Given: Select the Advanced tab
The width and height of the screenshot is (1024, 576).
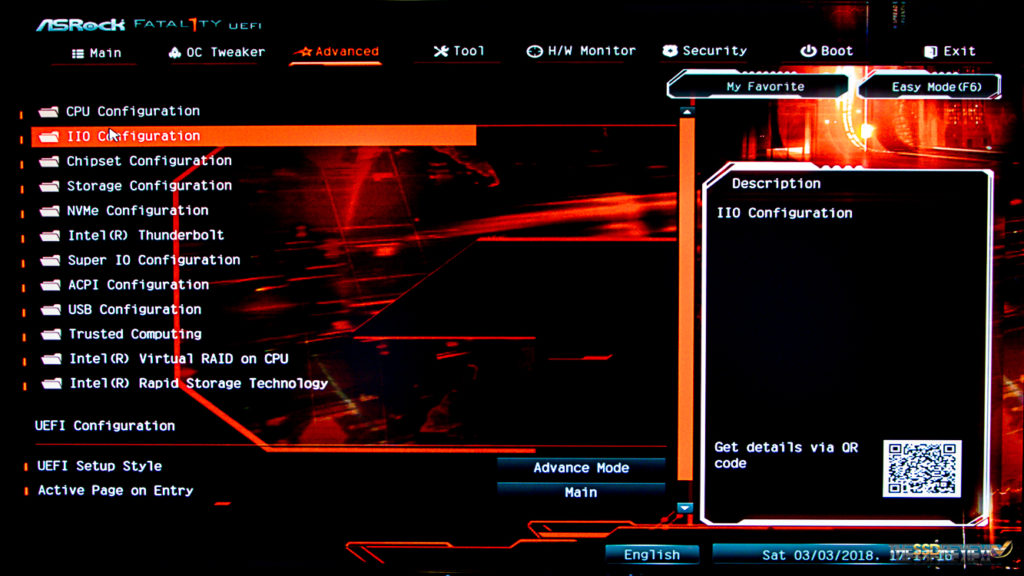Looking at the screenshot, I should click(338, 52).
